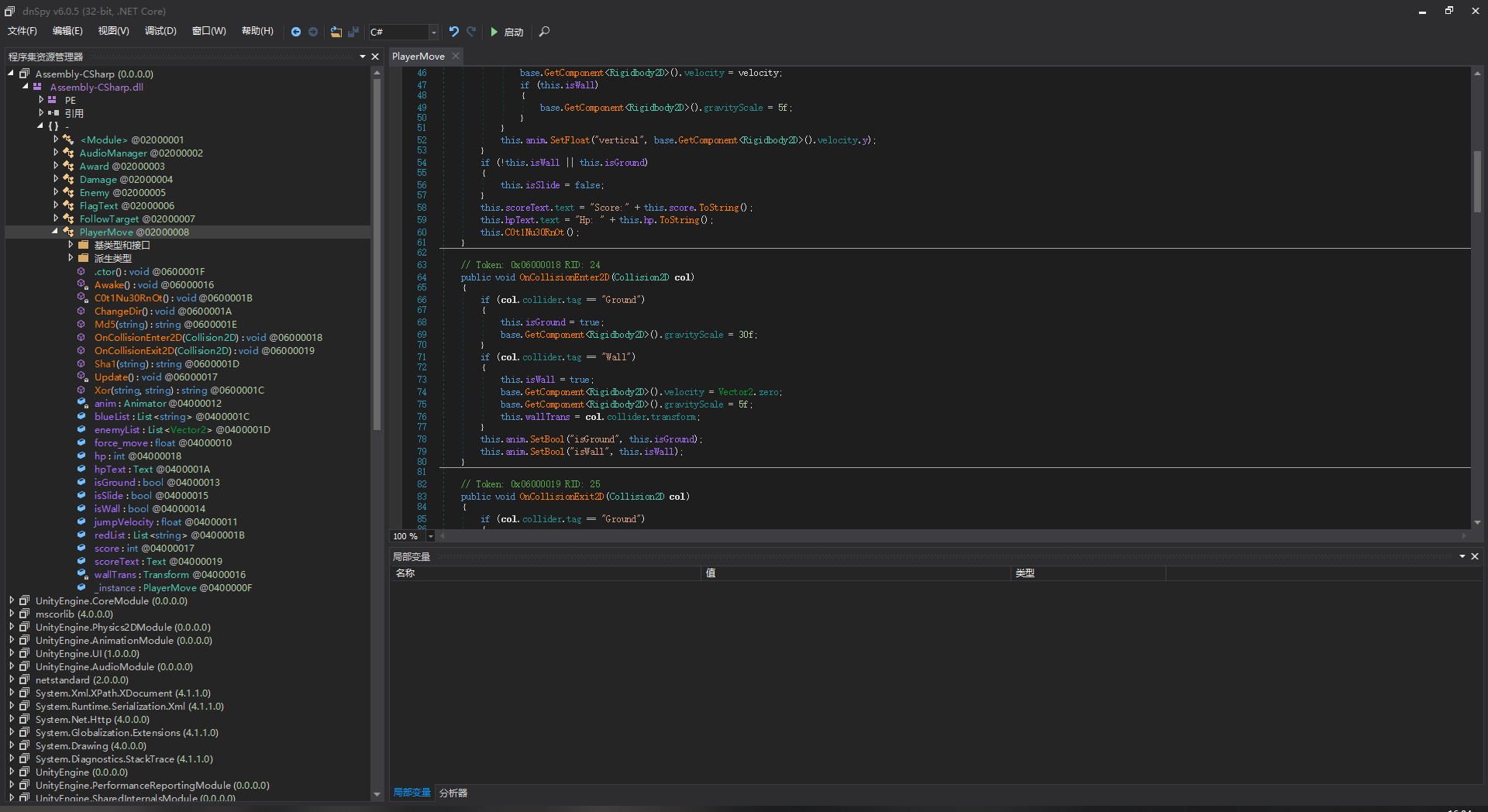Click the search magnifier icon
1488x812 pixels.
(x=544, y=32)
